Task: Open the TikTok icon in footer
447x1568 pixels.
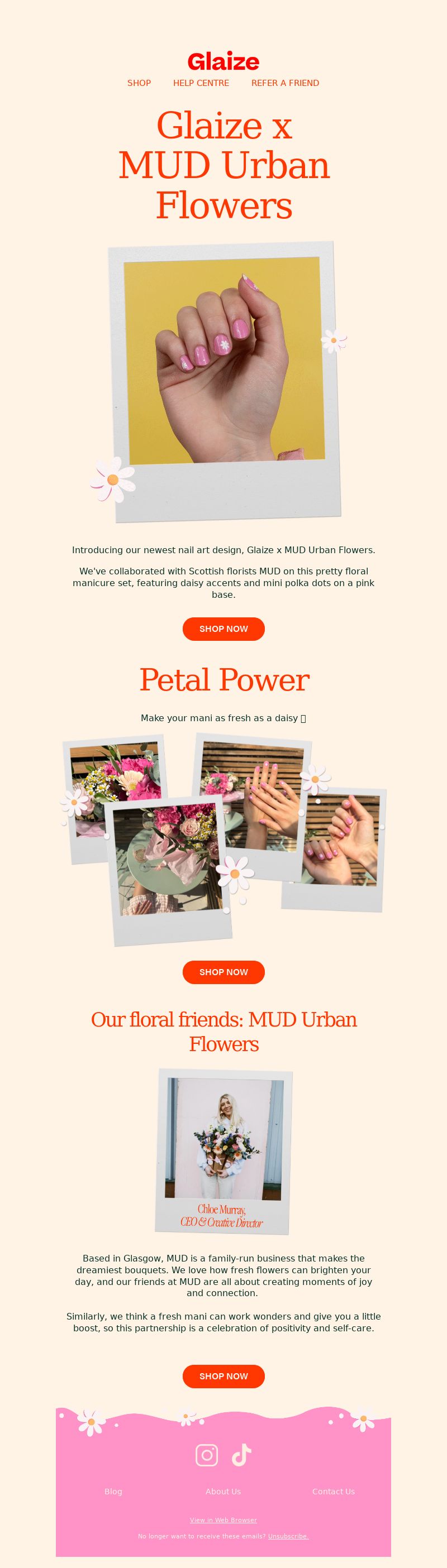Action: click(x=241, y=1455)
